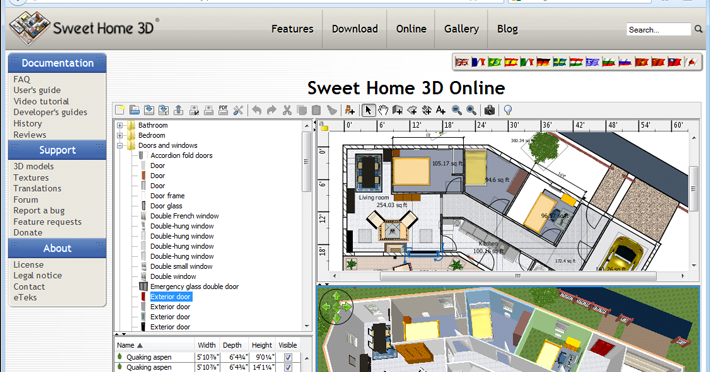Viewport: 710px width, 372px height.
Task: Click the printer icon in toolbar
Action: tap(208, 110)
